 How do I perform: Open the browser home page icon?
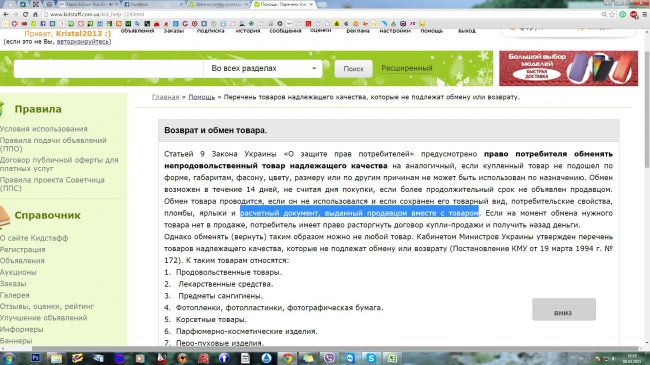35,14
